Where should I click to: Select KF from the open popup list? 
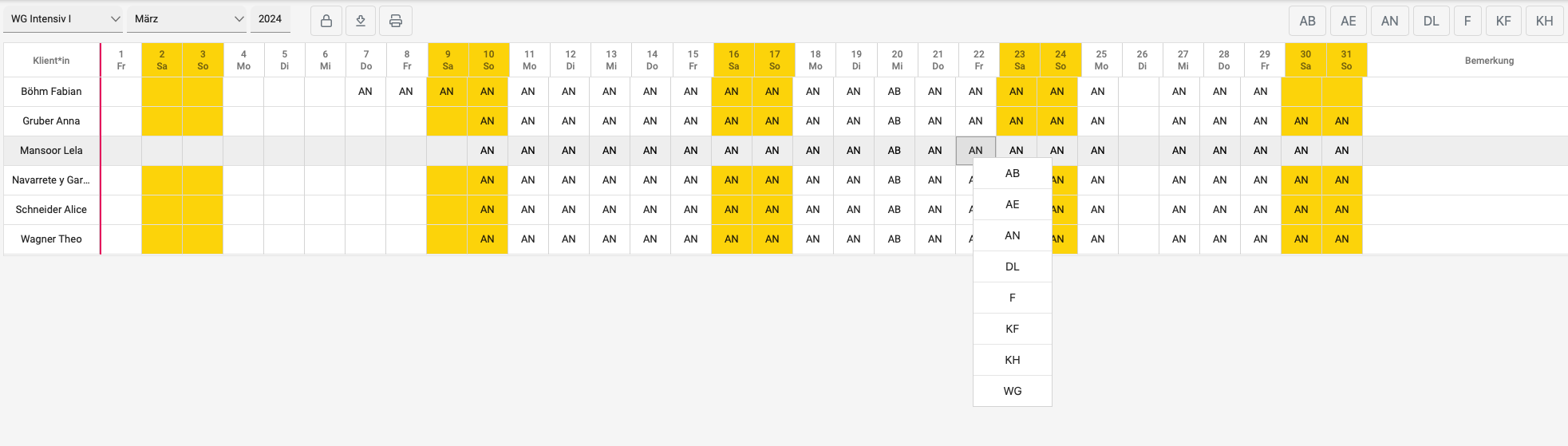point(1013,330)
